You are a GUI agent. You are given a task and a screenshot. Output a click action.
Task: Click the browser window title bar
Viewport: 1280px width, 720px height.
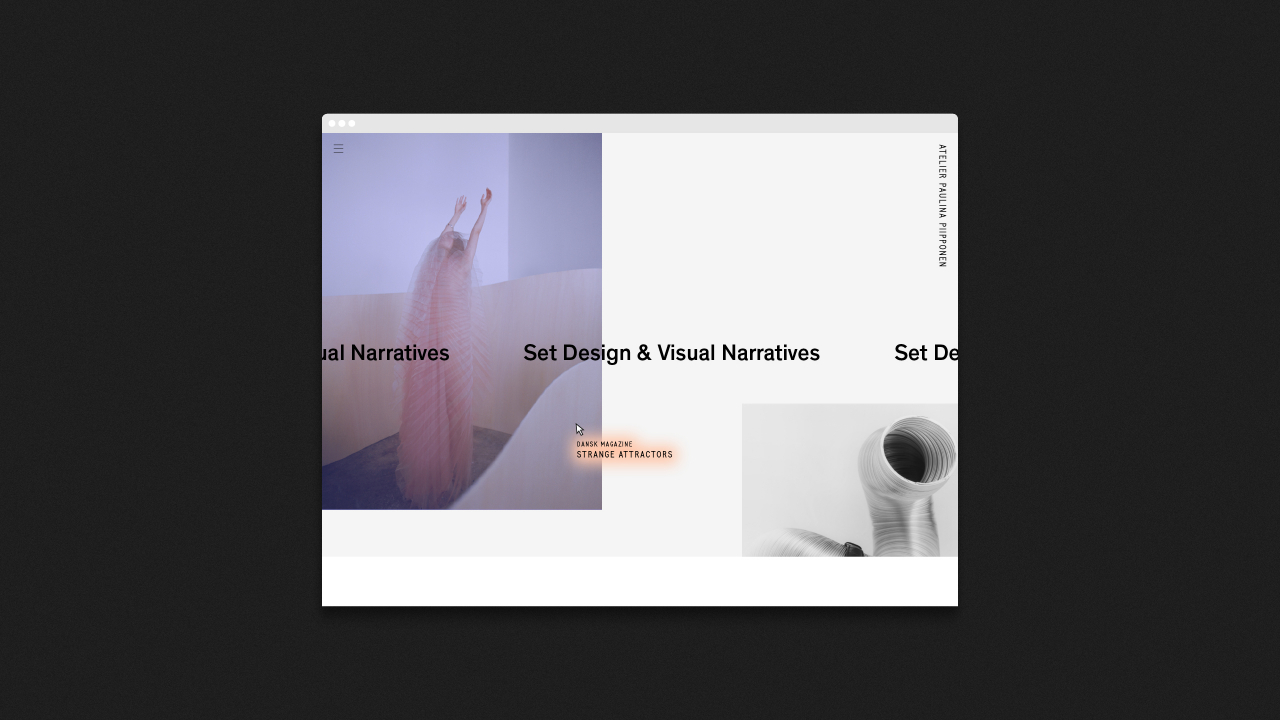pyautogui.click(x=640, y=123)
